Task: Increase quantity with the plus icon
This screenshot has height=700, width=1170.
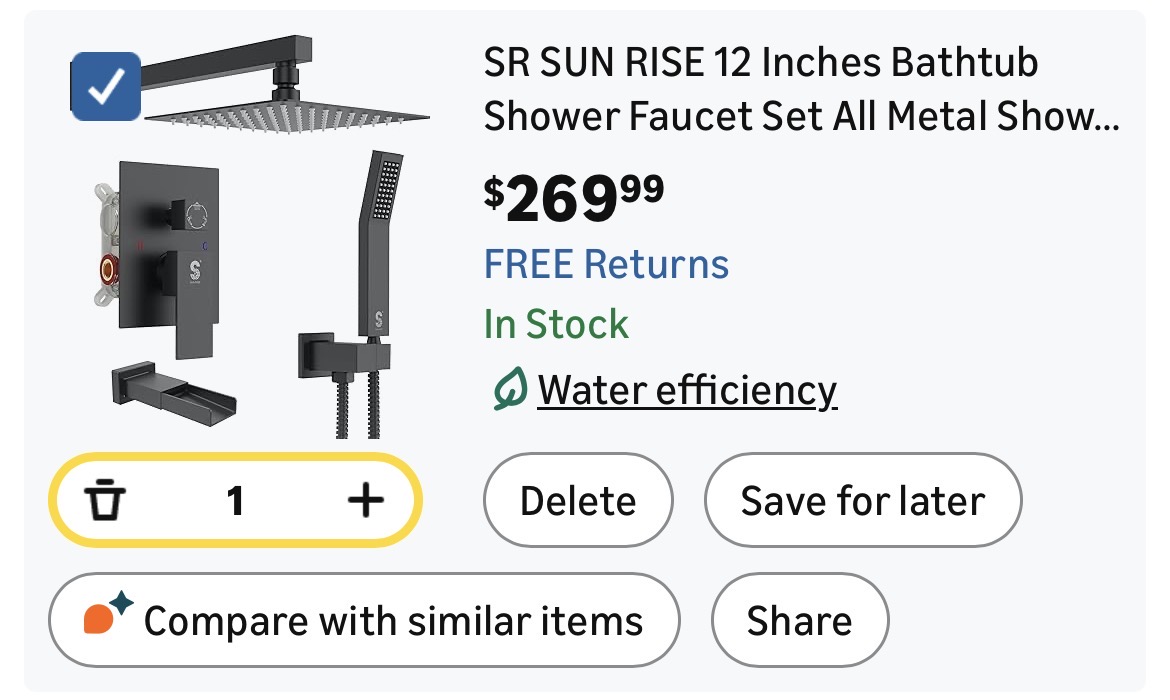Action: click(365, 501)
